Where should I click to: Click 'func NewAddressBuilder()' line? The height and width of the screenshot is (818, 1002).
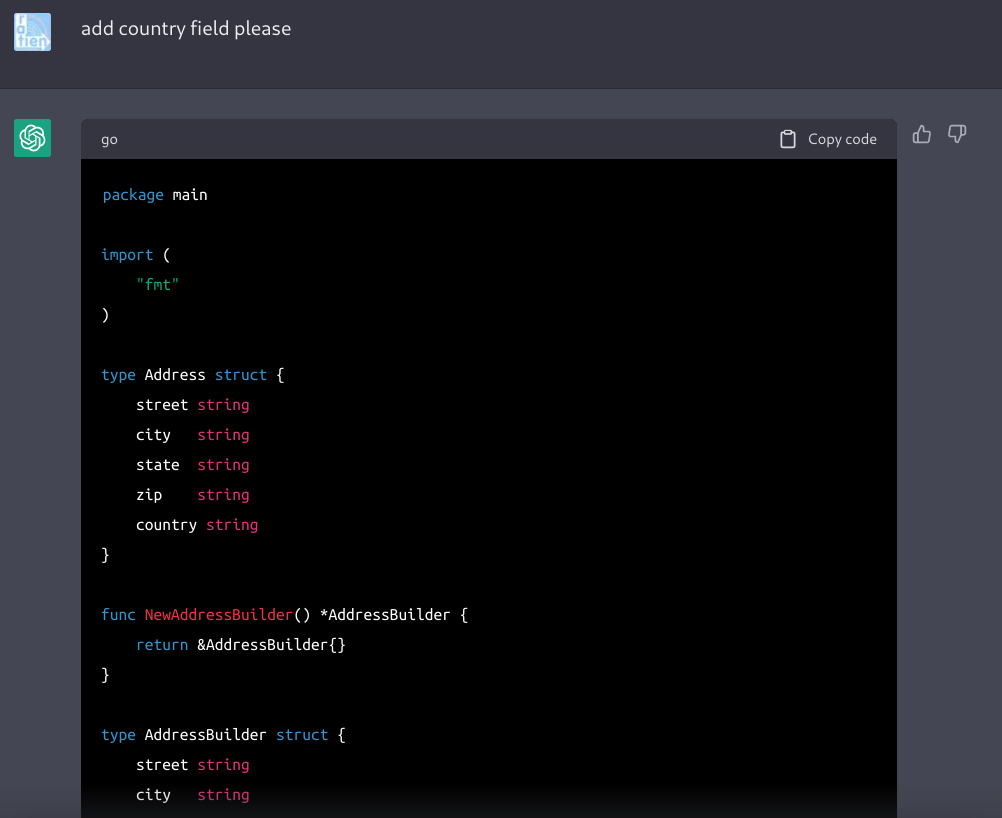(x=285, y=615)
